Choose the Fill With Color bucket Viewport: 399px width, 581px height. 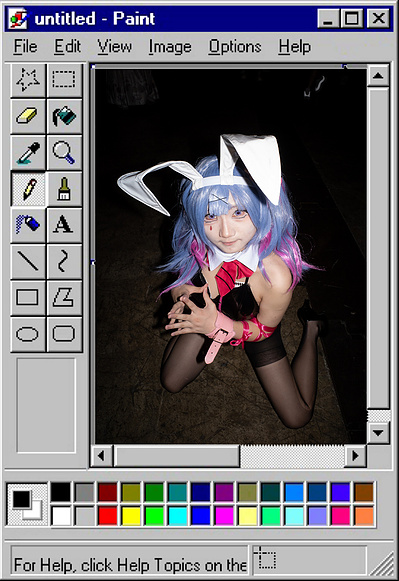pos(64,117)
